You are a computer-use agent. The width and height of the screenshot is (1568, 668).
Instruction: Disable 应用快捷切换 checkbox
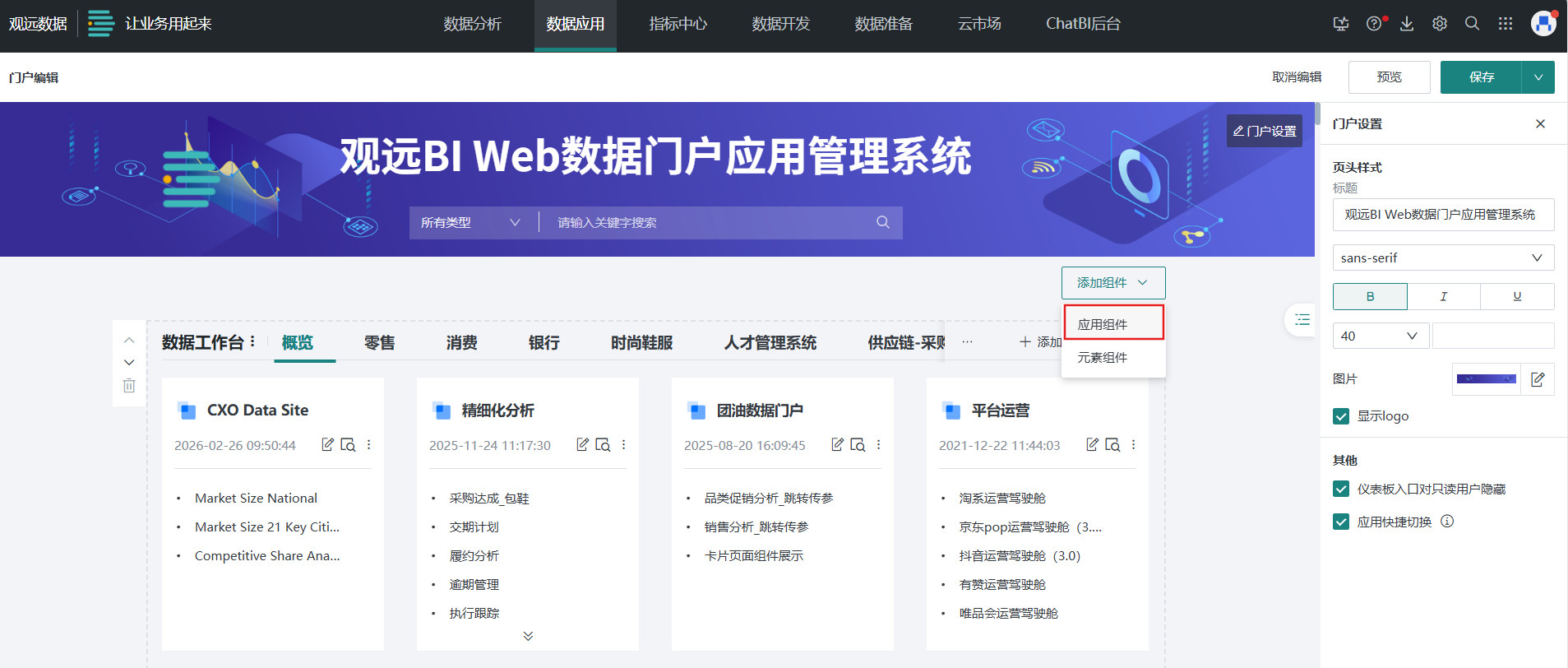(x=1341, y=522)
